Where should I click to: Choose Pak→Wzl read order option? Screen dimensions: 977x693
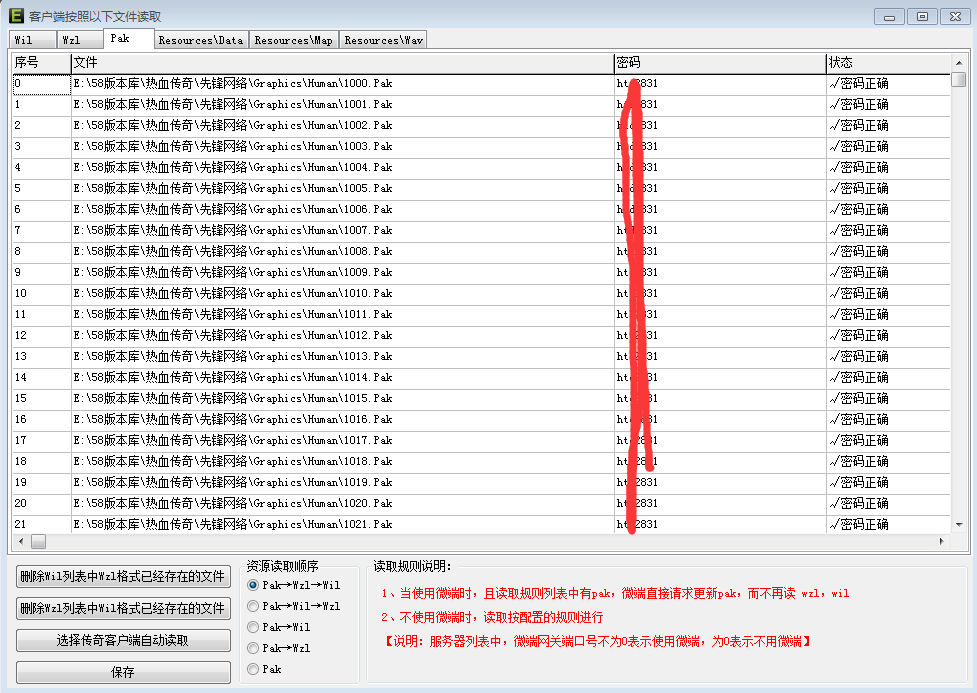click(x=253, y=648)
